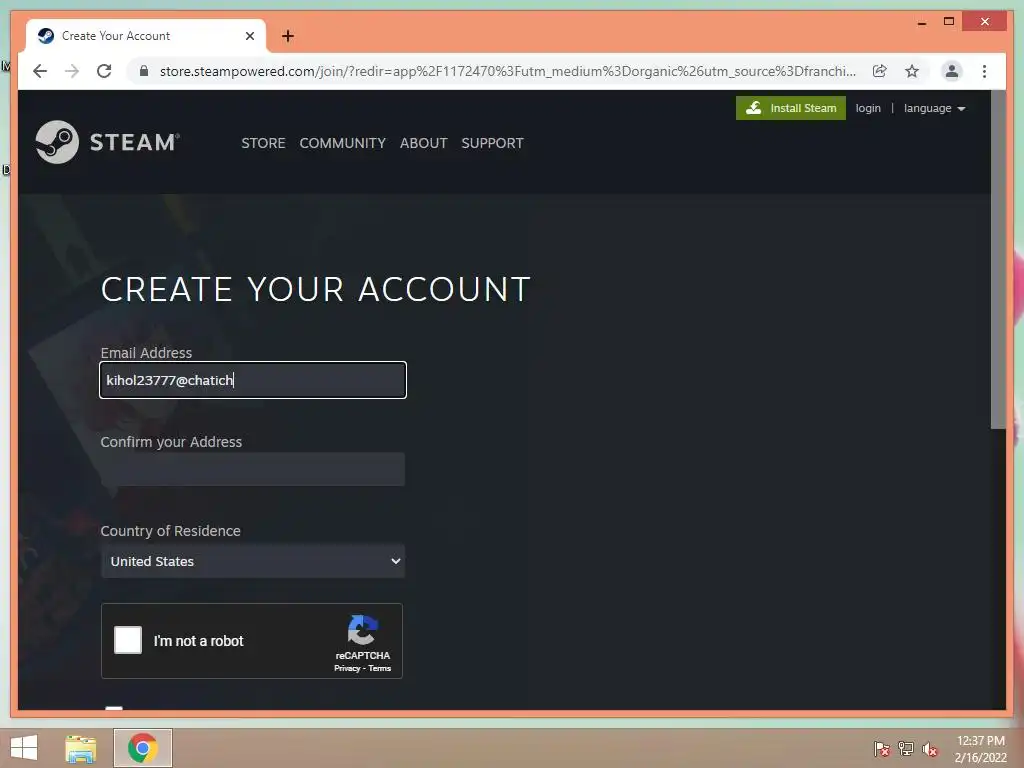Open File Explorer from taskbar
This screenshot has height=768, width=1024.
tap(80, 748)
